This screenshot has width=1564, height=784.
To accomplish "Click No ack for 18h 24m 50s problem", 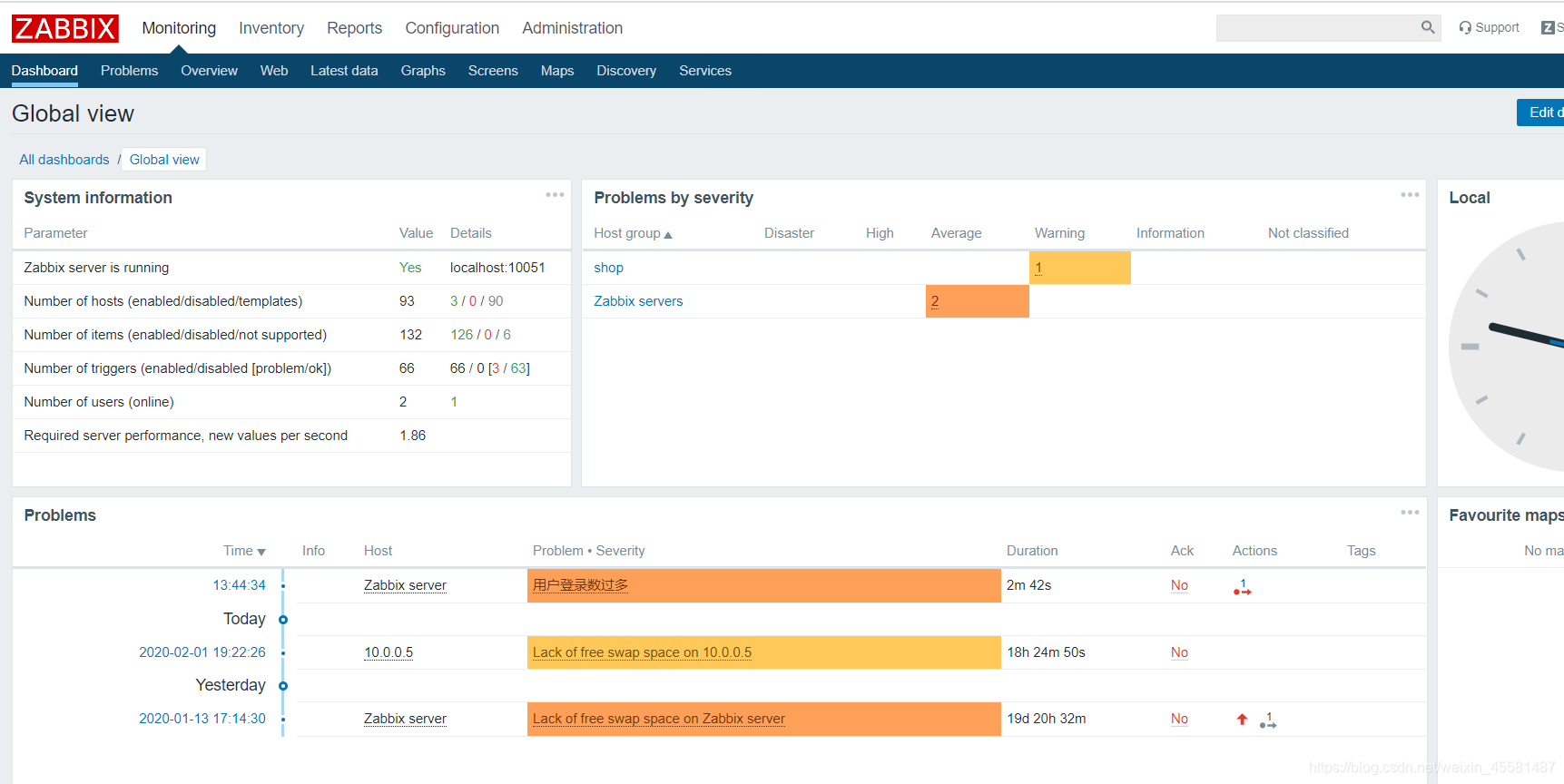I will point(1179,652).
